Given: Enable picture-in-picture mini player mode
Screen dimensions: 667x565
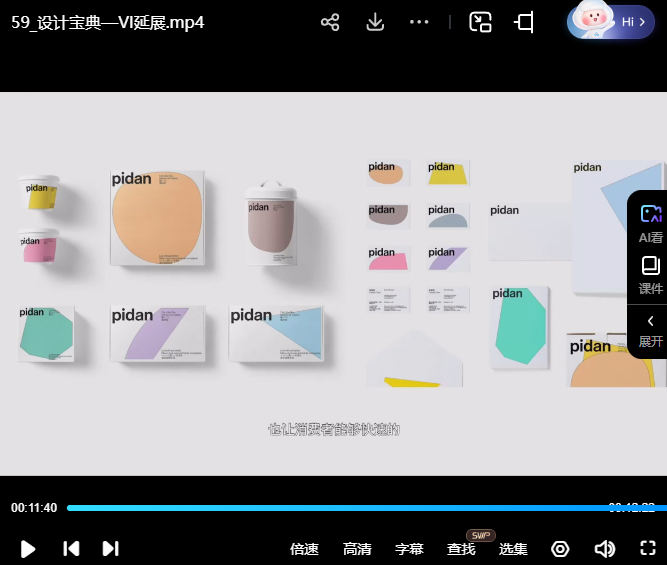Looking at the screenshot, I should 481,22.
